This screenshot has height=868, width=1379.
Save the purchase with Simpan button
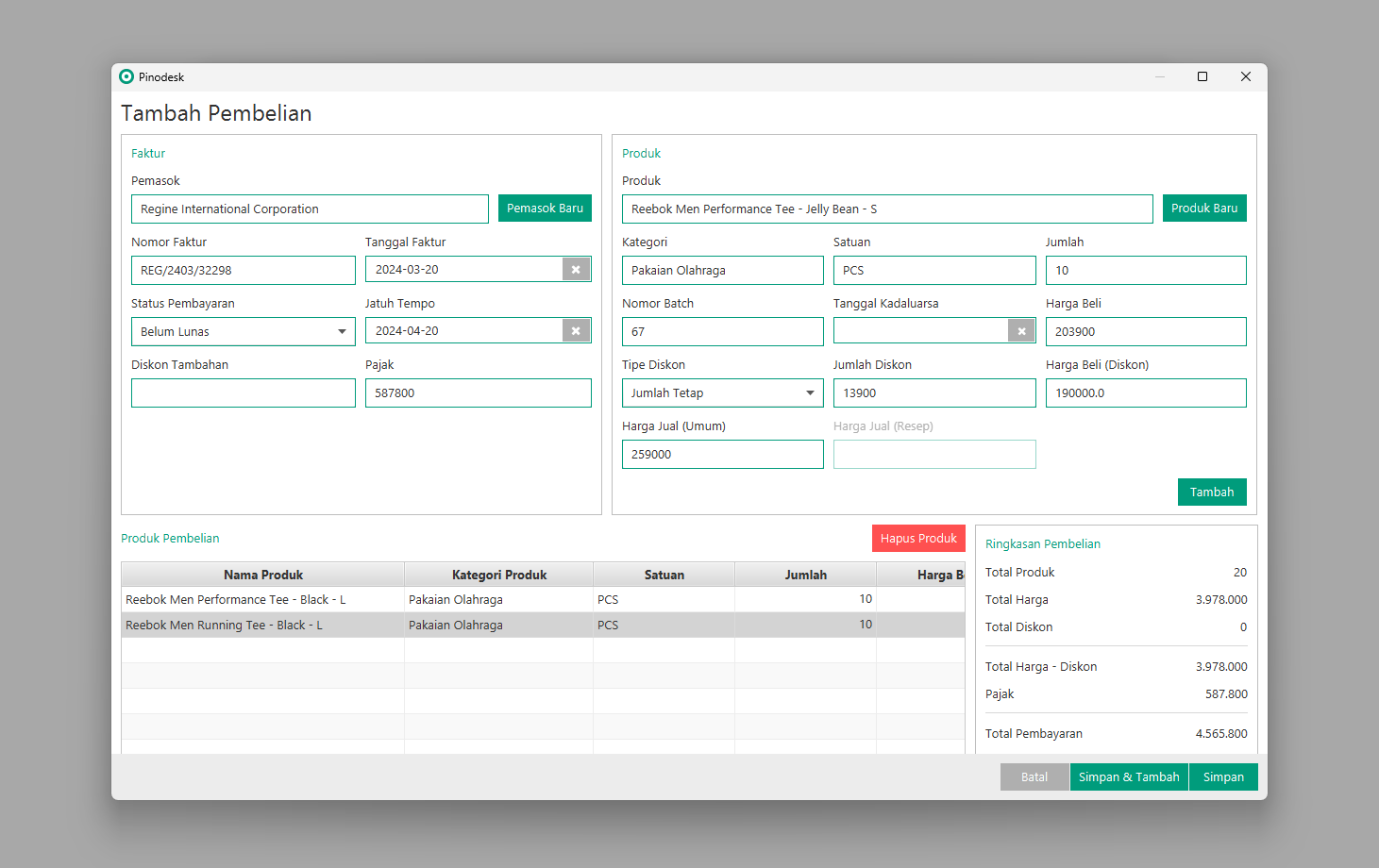(1222, 776)
